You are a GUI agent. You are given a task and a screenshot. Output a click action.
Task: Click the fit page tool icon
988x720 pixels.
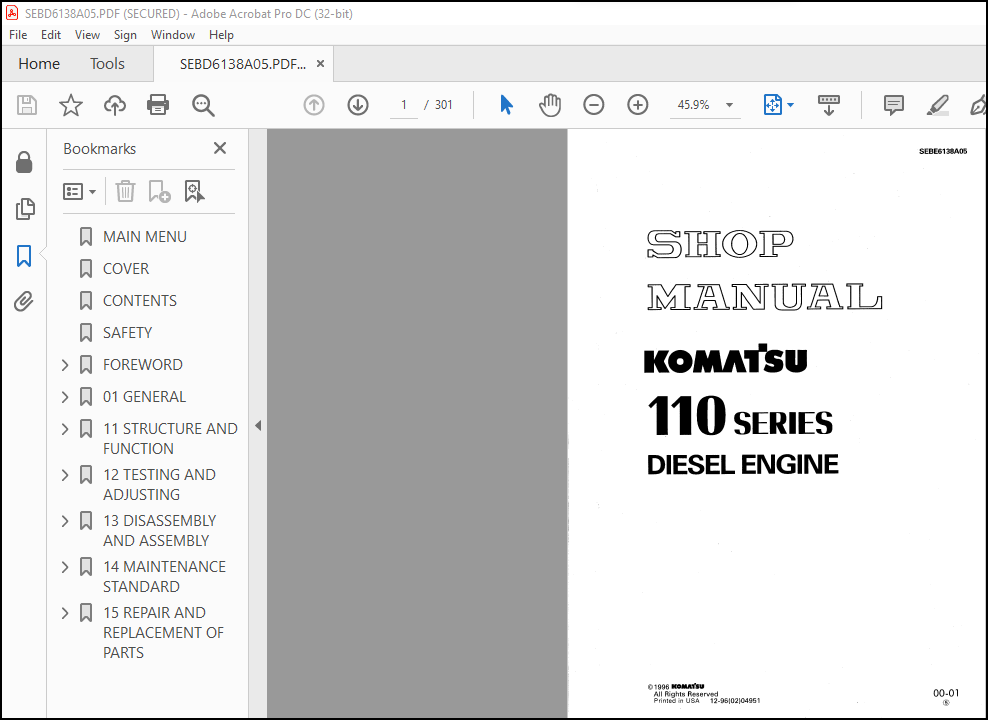773,105
